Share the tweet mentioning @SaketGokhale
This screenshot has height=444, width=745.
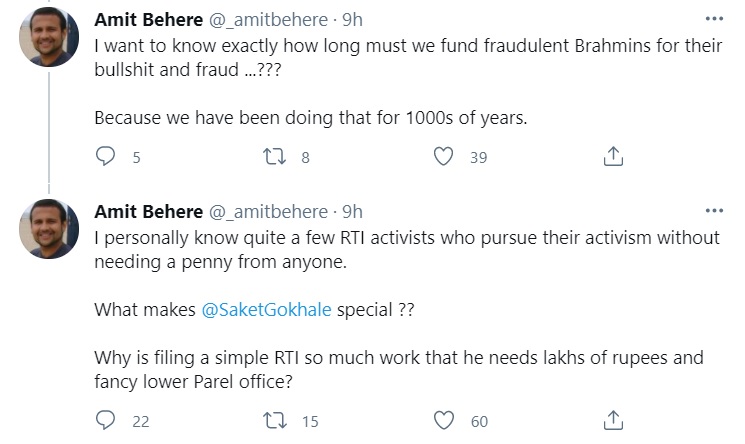[x=615, y=421]
